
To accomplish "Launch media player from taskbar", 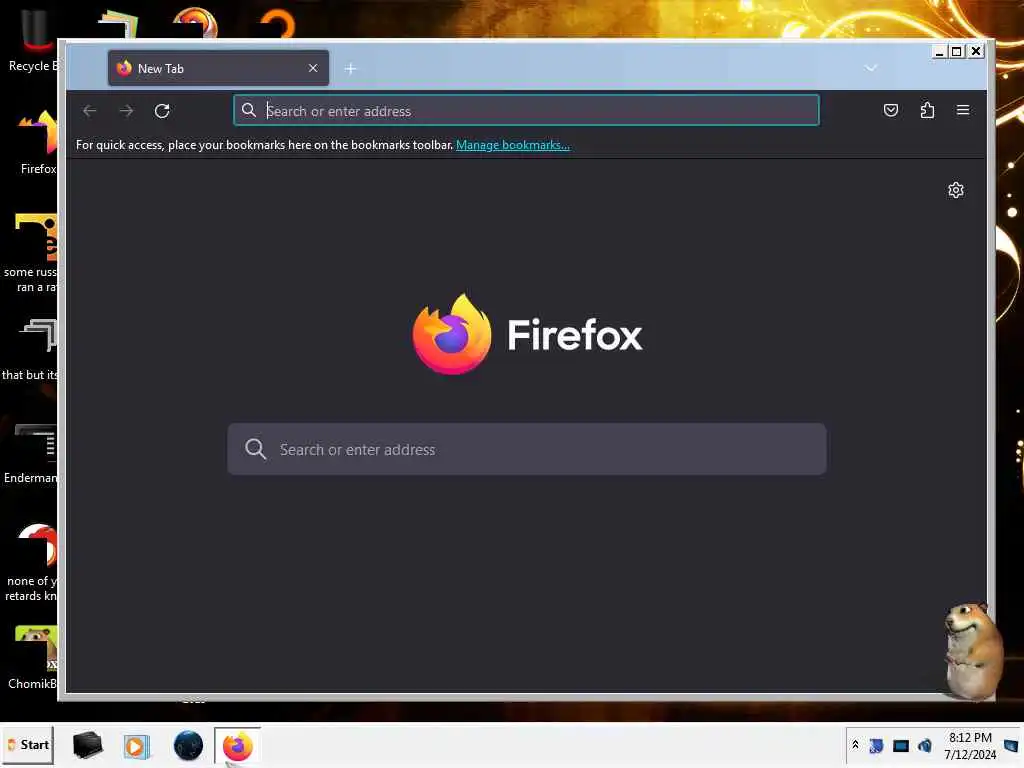I will click(136, 746).
